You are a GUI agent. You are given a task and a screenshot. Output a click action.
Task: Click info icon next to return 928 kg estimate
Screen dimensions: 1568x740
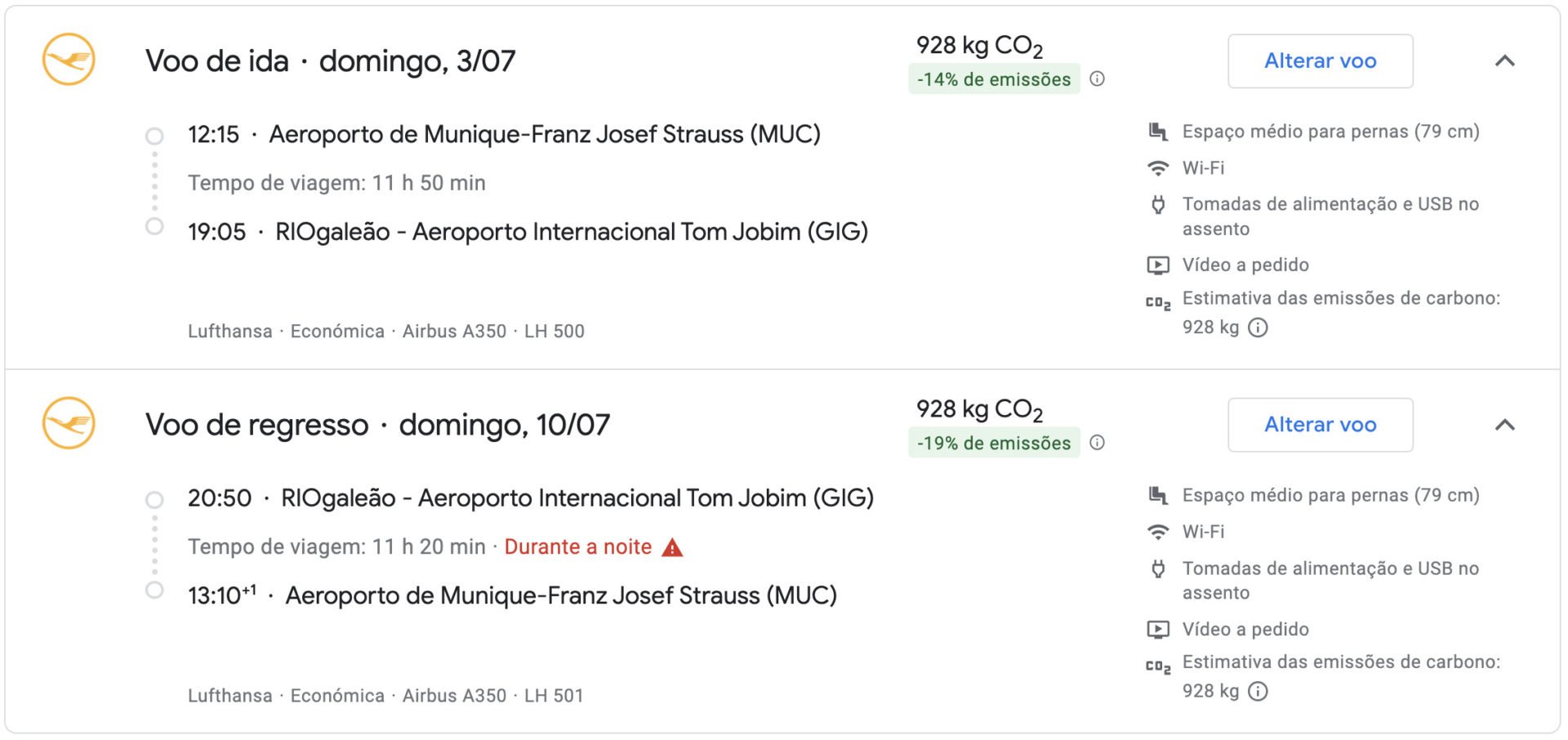(1258, 692)
